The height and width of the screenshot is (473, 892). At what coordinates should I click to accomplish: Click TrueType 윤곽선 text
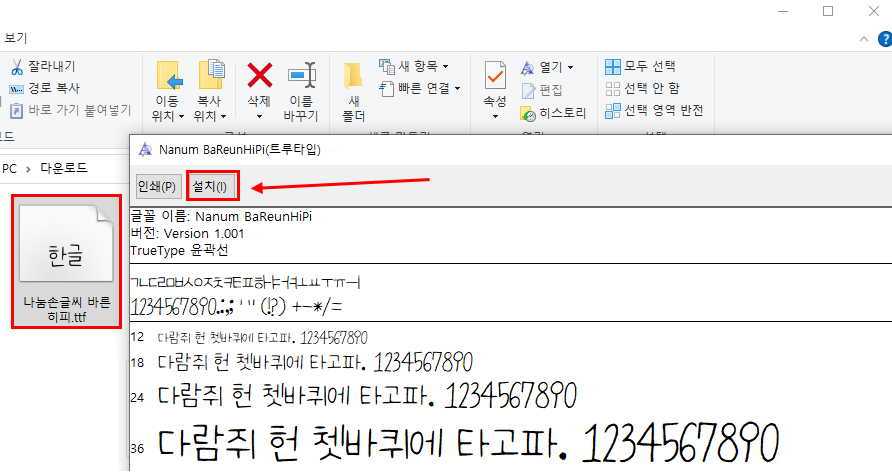click(179, 251)
